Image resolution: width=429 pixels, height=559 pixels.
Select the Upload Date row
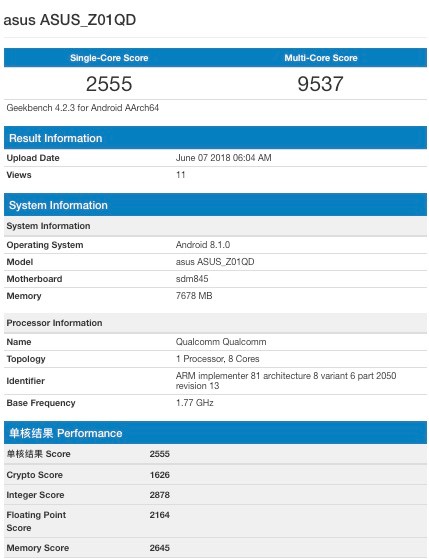pos(215,158)
